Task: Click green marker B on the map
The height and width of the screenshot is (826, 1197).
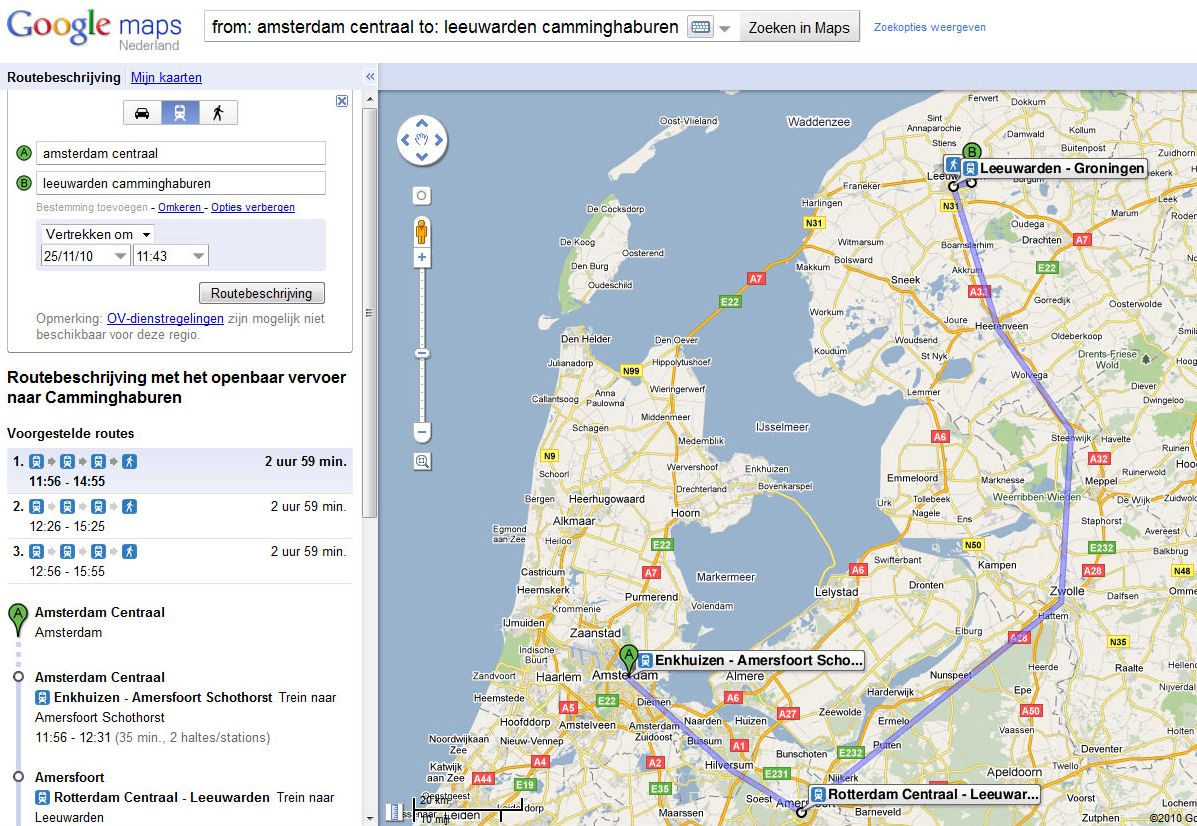Action: pos(971,151)
